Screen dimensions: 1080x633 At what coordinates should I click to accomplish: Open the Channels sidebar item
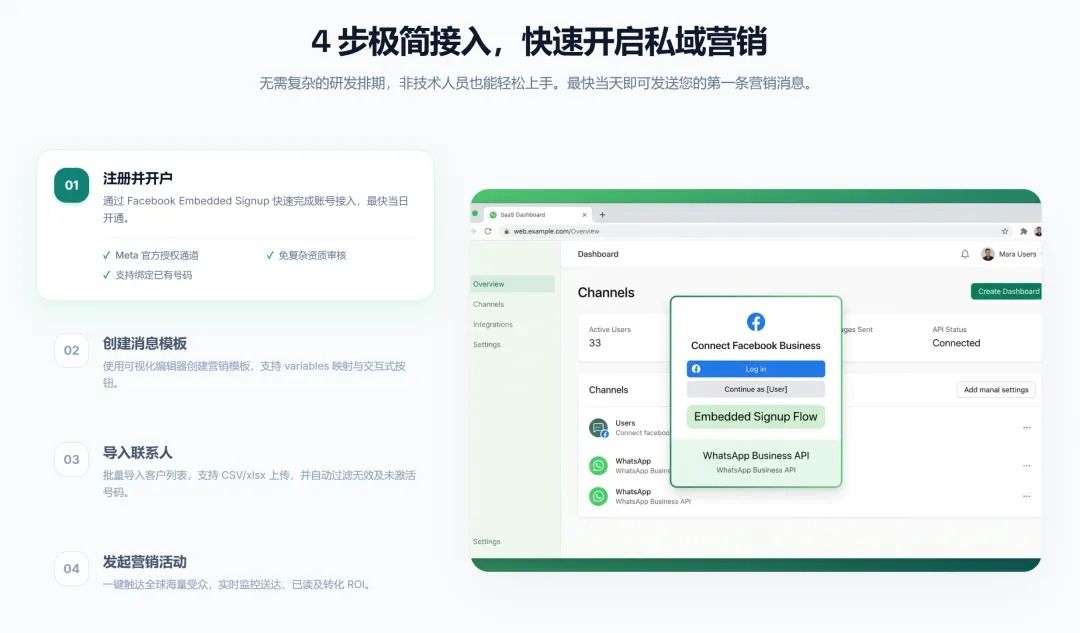(488, 304)
